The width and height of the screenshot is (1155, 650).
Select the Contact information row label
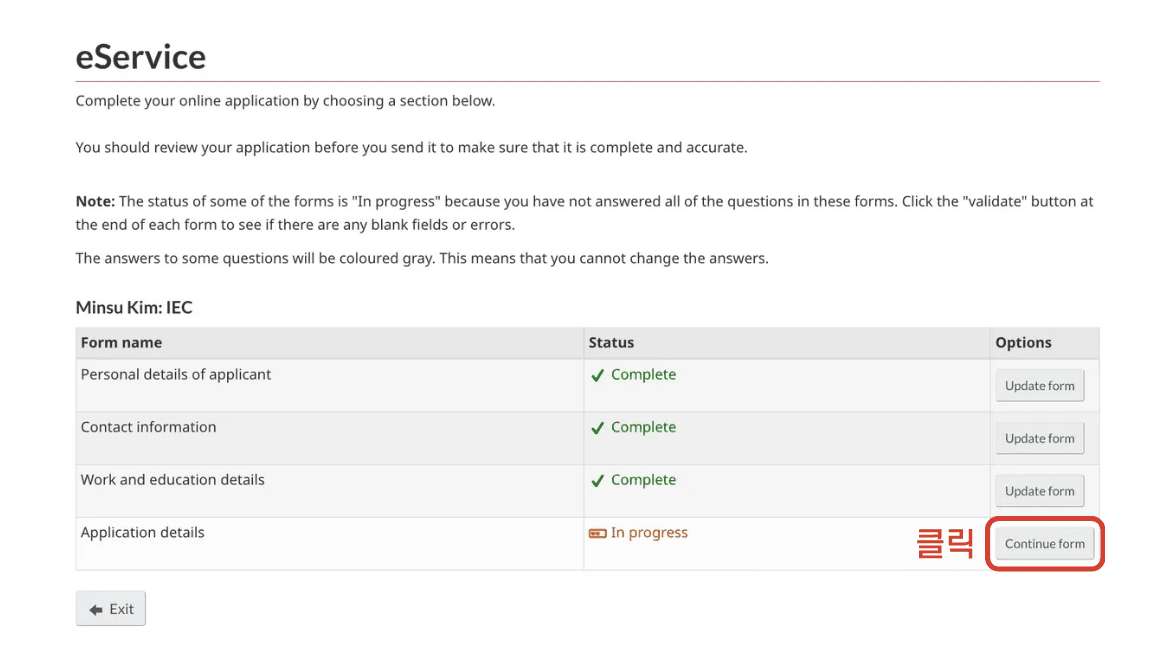pyautogui.click(x=148, y=427)
